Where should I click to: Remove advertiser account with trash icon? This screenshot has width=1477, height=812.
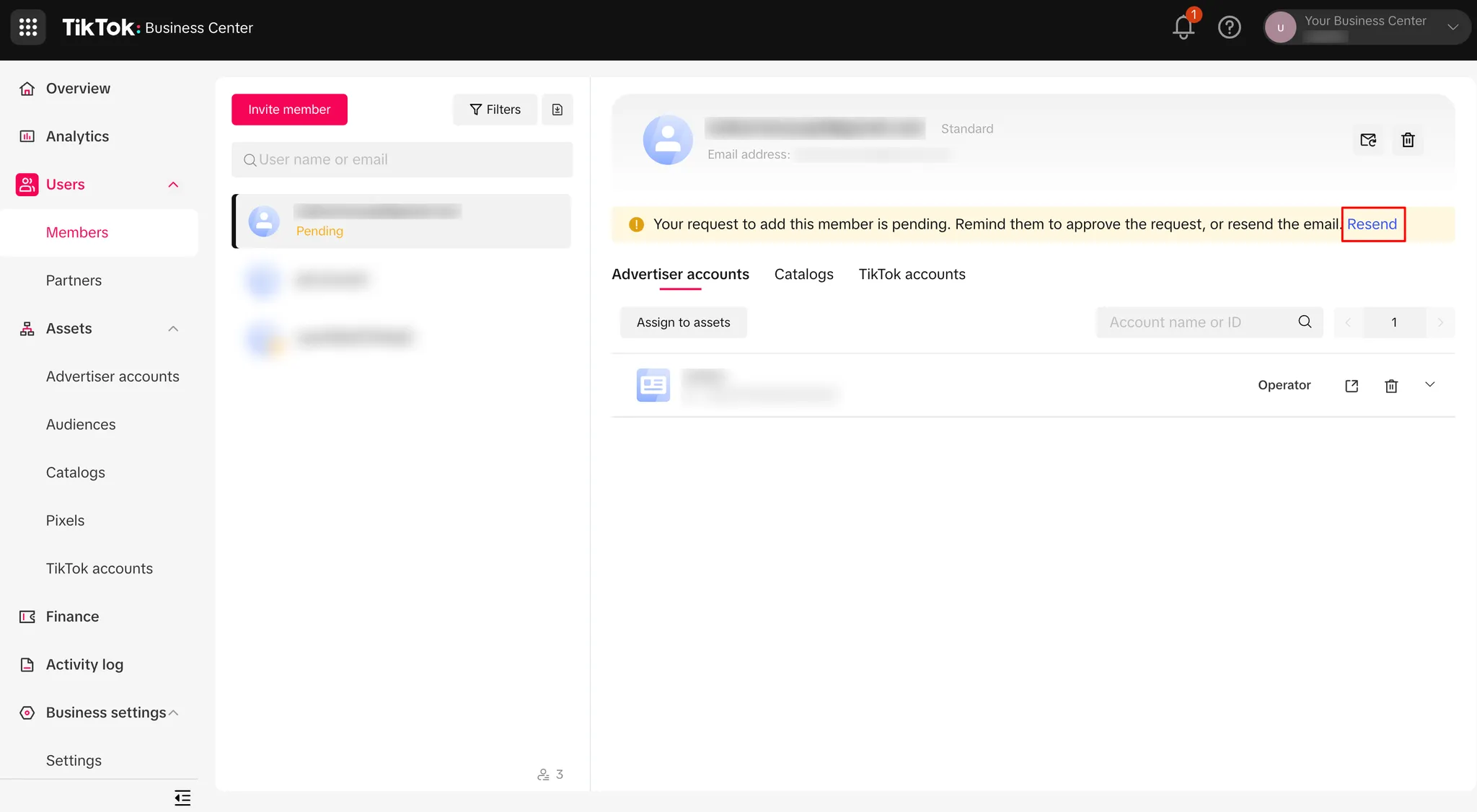(x=1391, y=386)
